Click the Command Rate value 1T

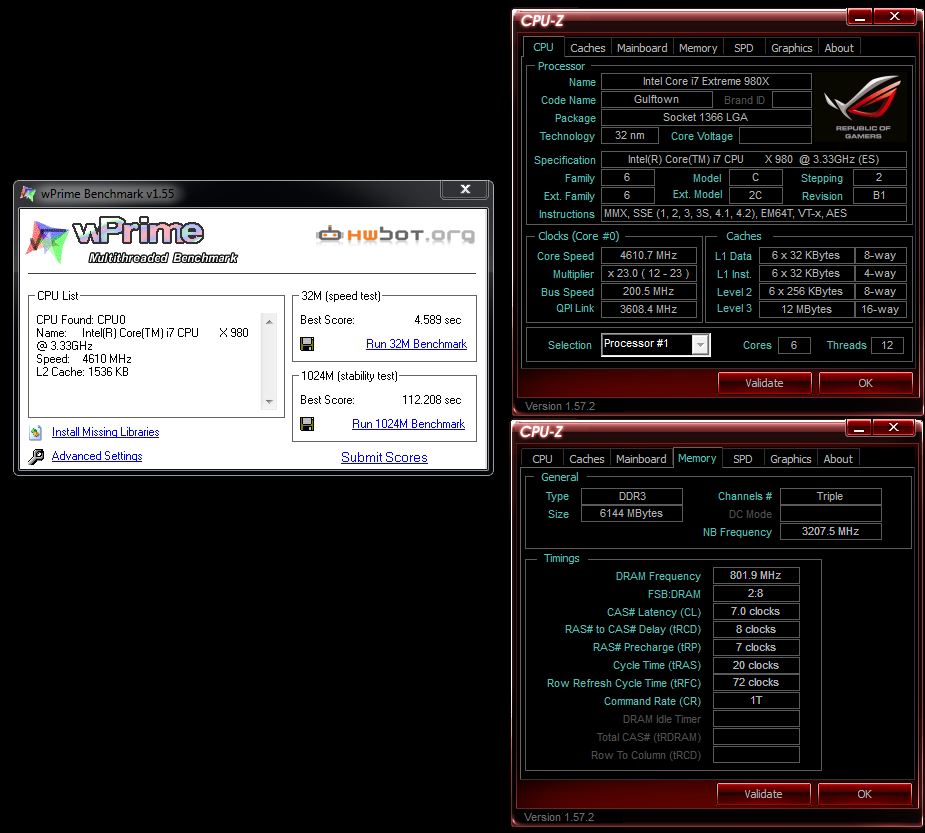click(x=756, y=701)
